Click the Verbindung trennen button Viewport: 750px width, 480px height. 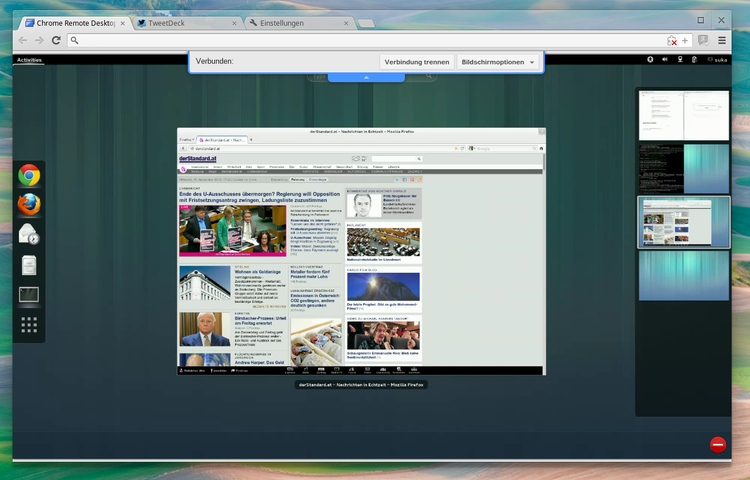pyautogui.click(x=417, y=62)
